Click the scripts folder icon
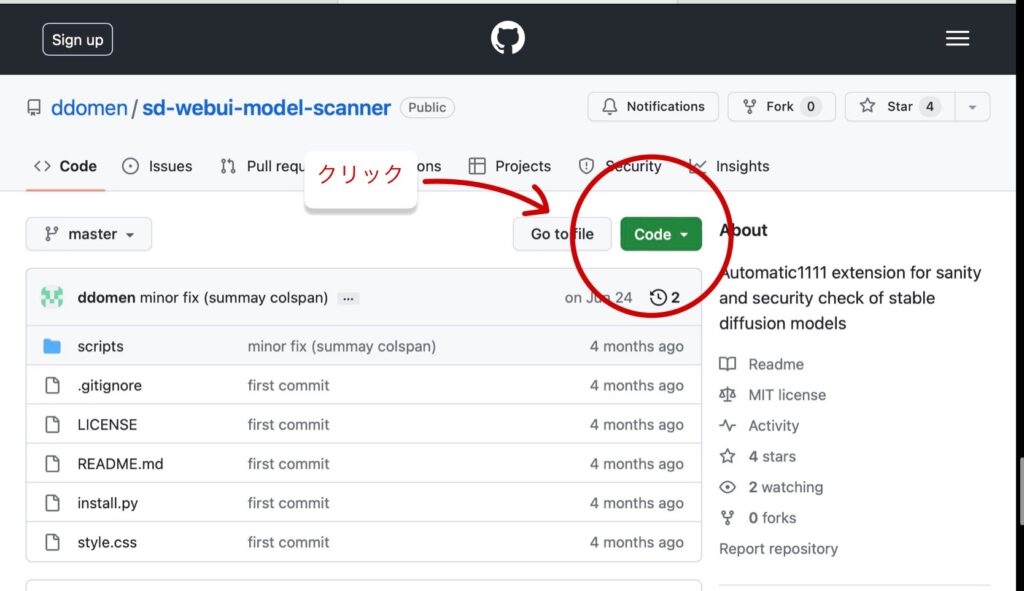1024x591 pixels. [x=52, y=346]
